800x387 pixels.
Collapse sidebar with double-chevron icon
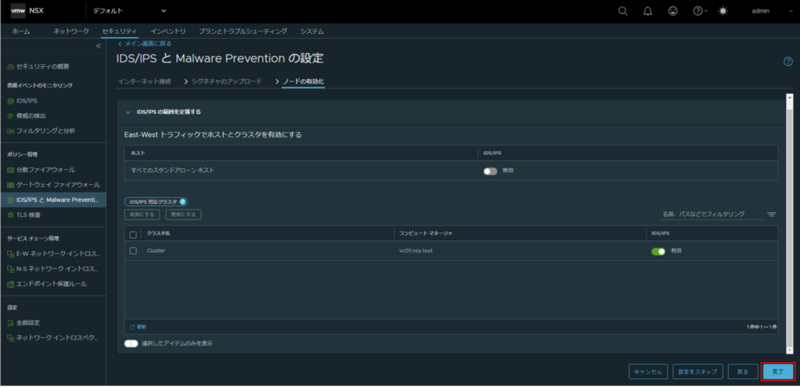[x=98, y=46]
